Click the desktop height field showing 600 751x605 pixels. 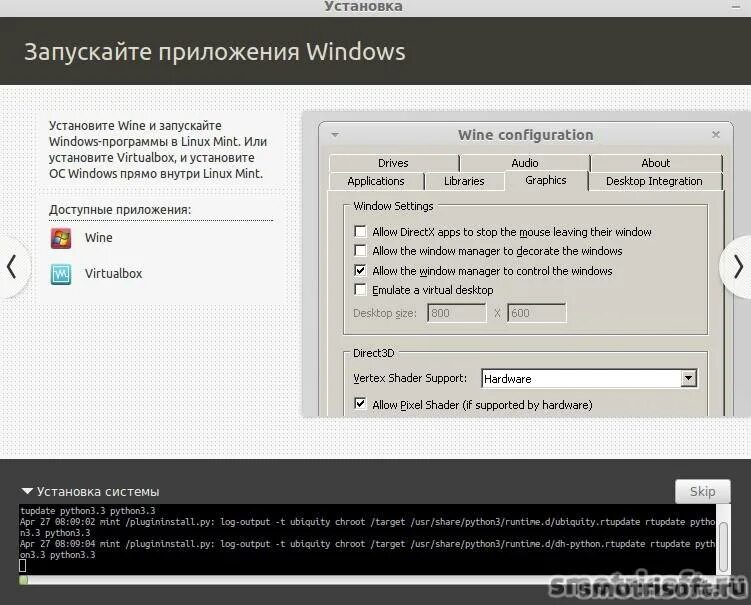536,313
